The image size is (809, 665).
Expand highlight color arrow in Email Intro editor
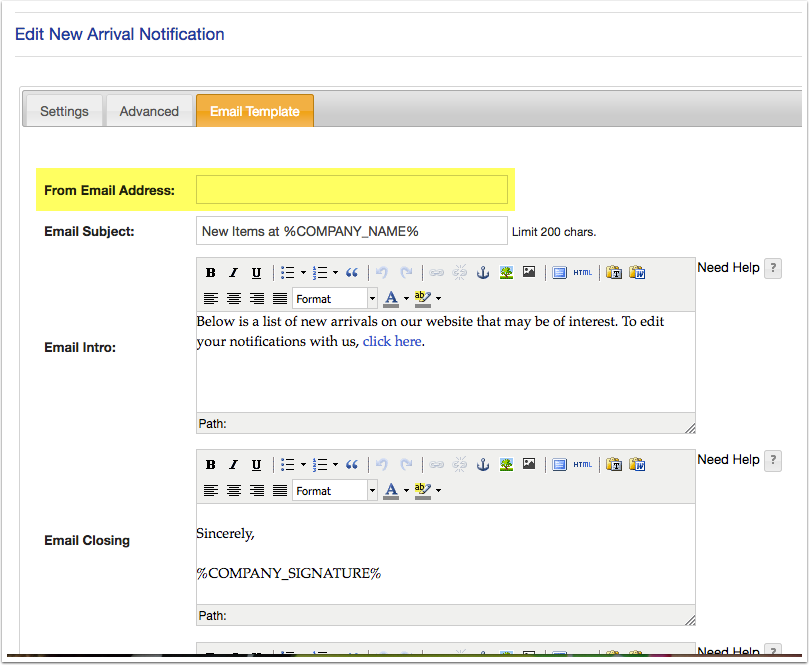click(x=439, y=298)
